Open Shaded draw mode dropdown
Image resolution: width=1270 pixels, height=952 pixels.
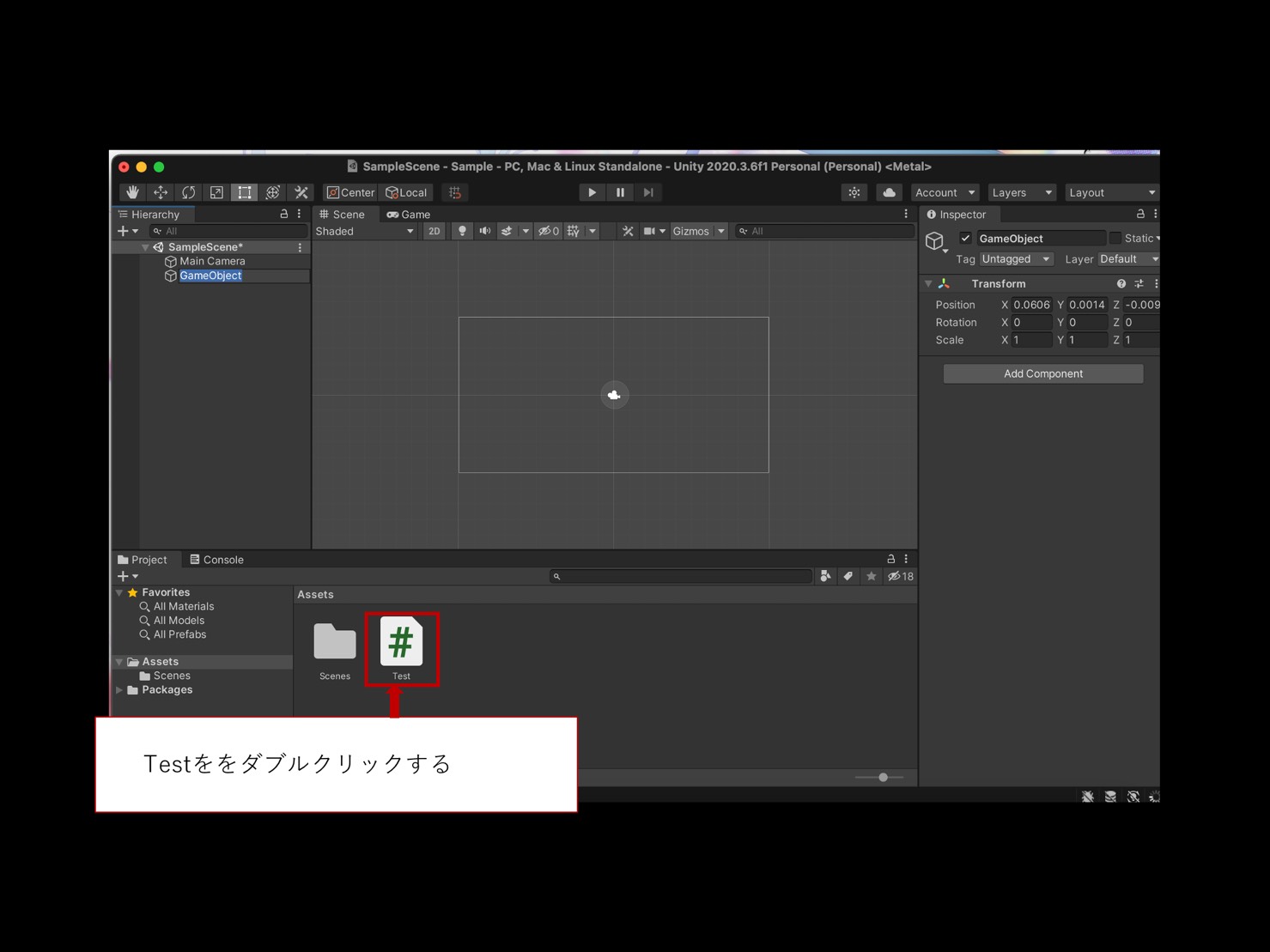(x=364, y=231)
